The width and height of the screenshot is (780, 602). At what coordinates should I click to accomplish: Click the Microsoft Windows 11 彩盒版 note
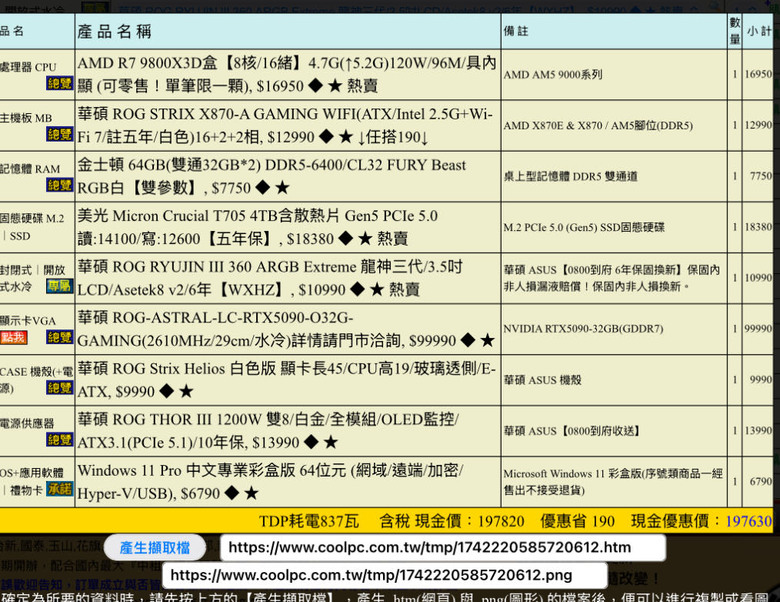coord(613,482)
